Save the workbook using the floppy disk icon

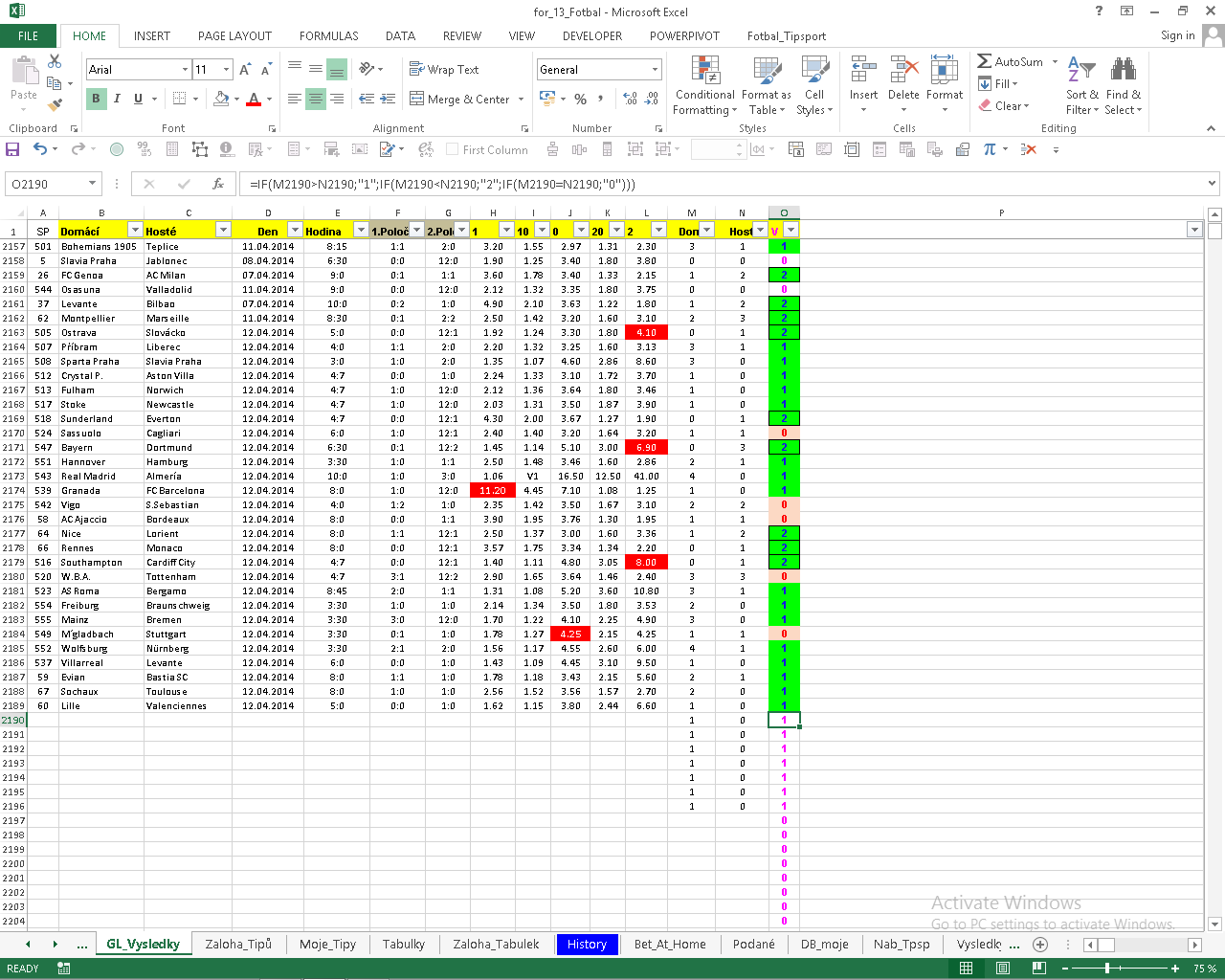12,149
